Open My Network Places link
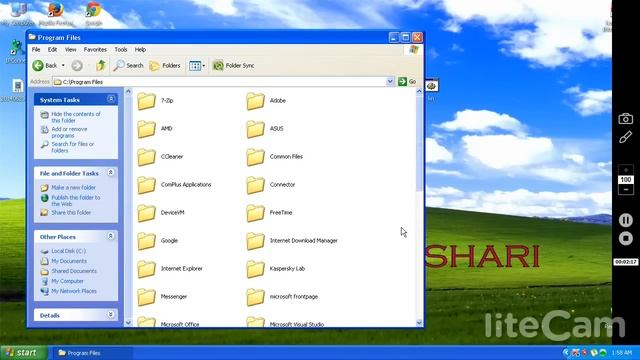Viewport: 640px width, 360px height. point(74,291)
